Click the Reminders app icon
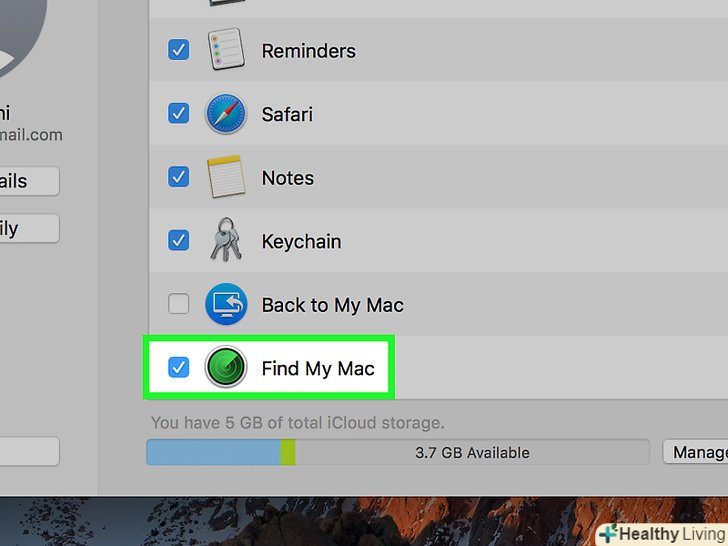 [x=226, y=50]
